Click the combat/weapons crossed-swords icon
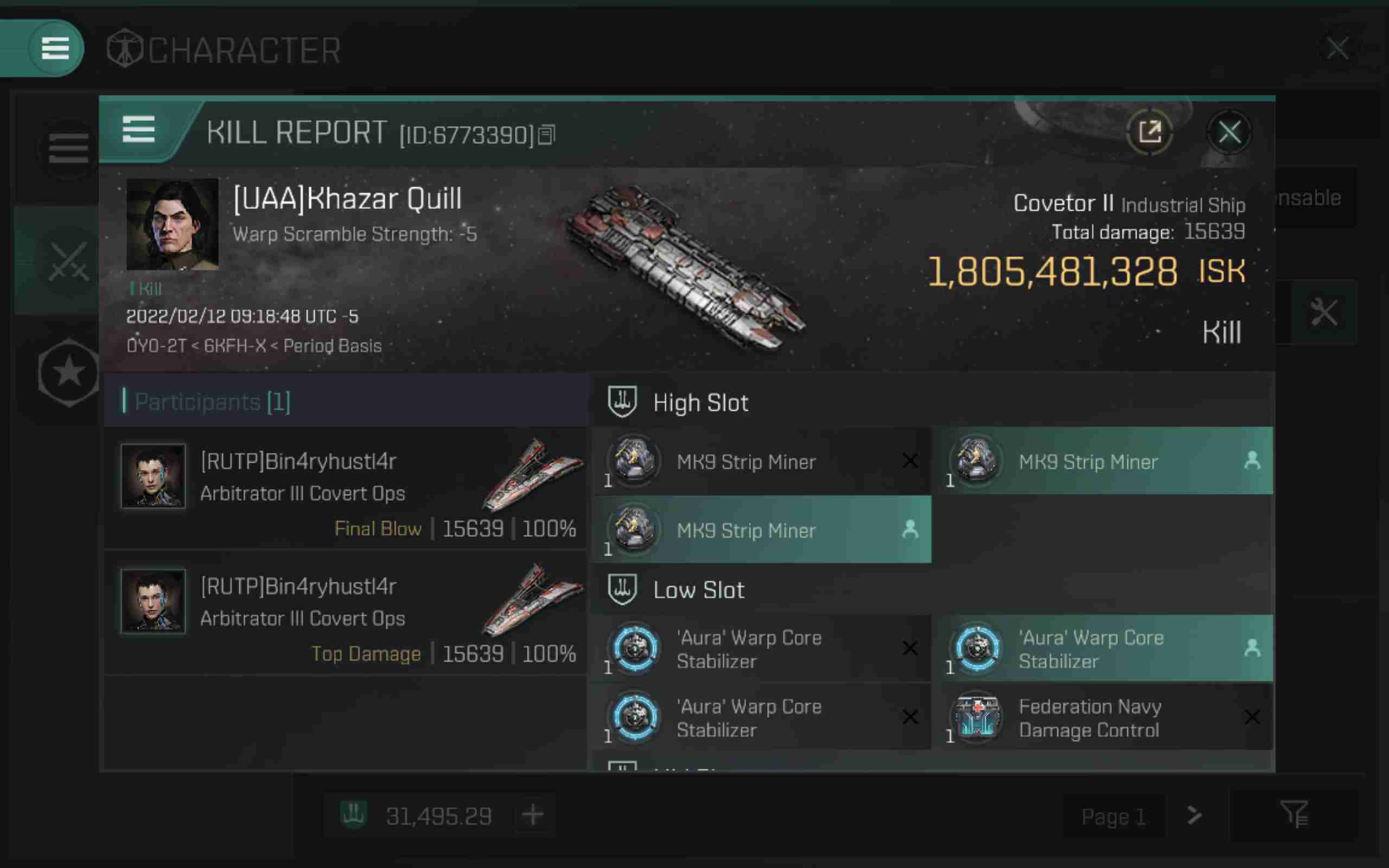Screen dimensions: 1389x868 pyautogui.click(x=66, y=265)
